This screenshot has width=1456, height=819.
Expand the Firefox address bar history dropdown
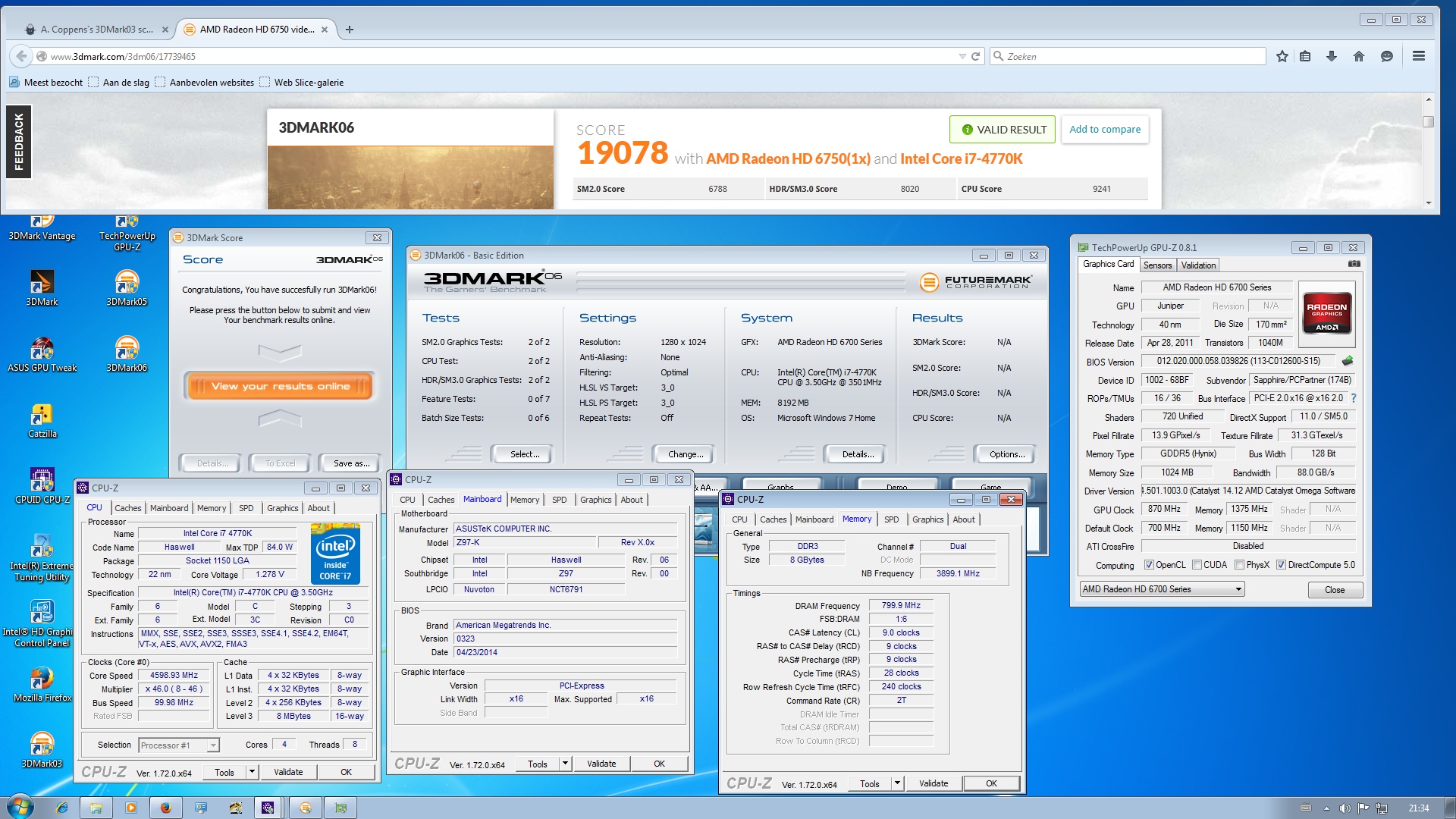coord(962,56)
